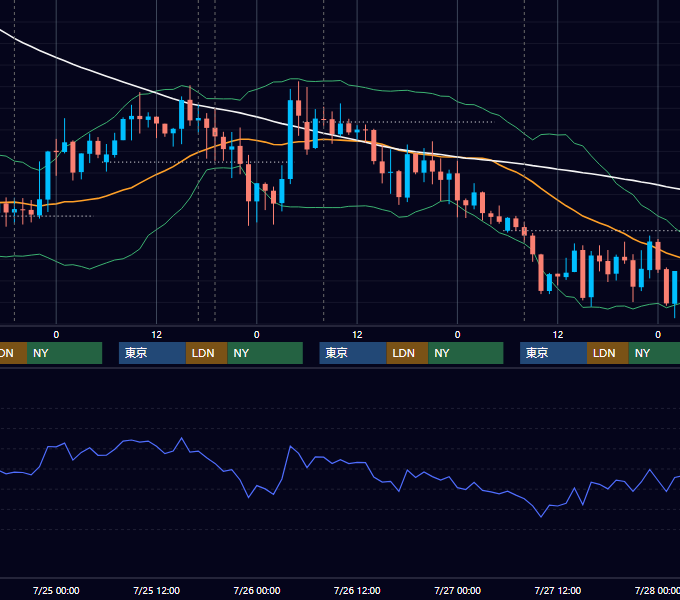Select the LDN session block on 7/26

click(x=407, y=353)
